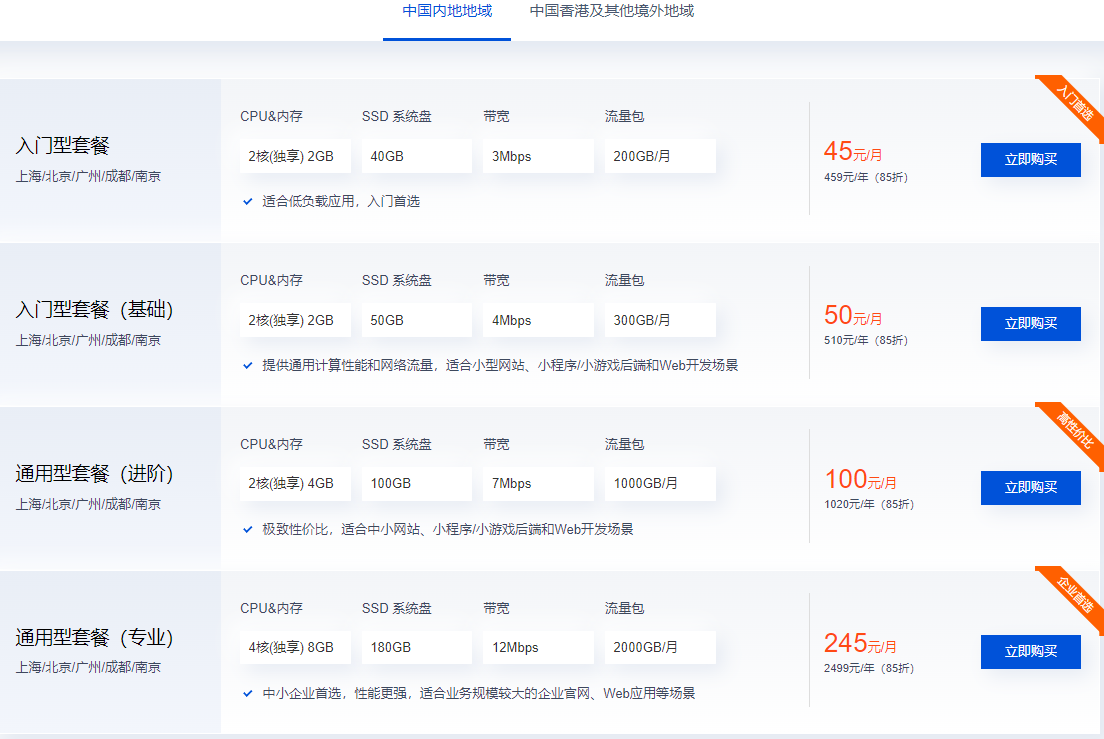The width and height of the screenshot is (1104, 739).
Task: Click the 1000GB/月 traffic value
Action: point(660,484)
